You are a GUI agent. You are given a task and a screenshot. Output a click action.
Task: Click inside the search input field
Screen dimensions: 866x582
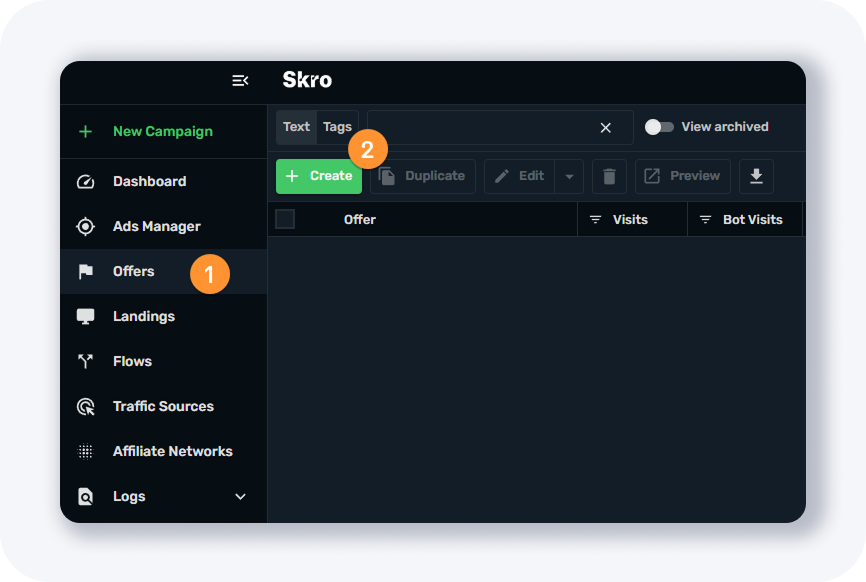(x=480, y=128)
